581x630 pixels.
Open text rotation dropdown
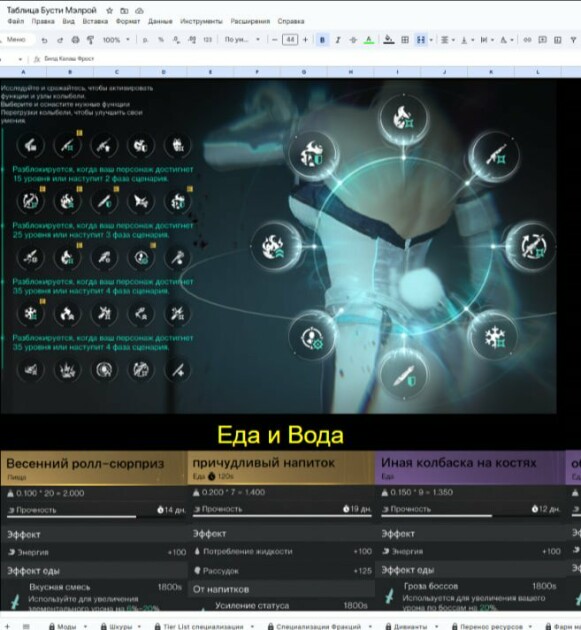(x=506, y=40)
